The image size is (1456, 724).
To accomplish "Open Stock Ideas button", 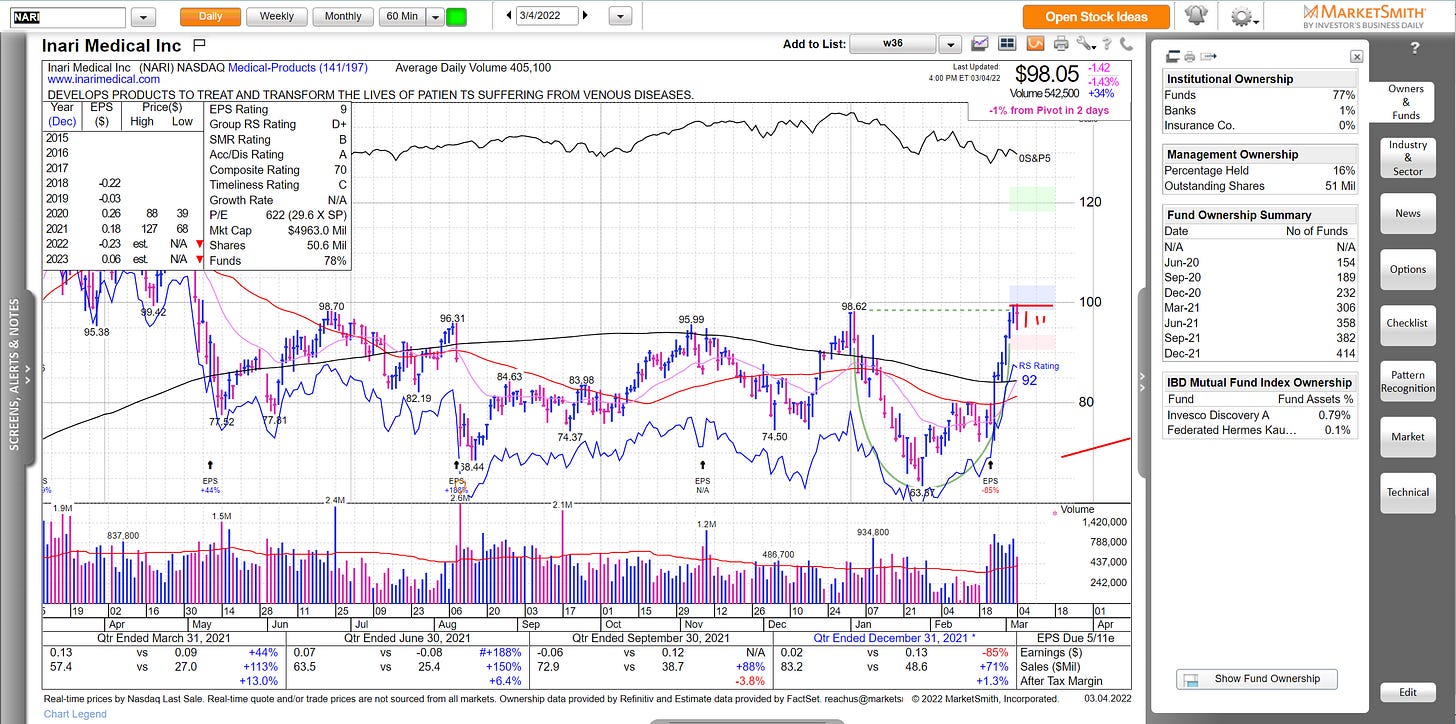I will click(1096, 16).
